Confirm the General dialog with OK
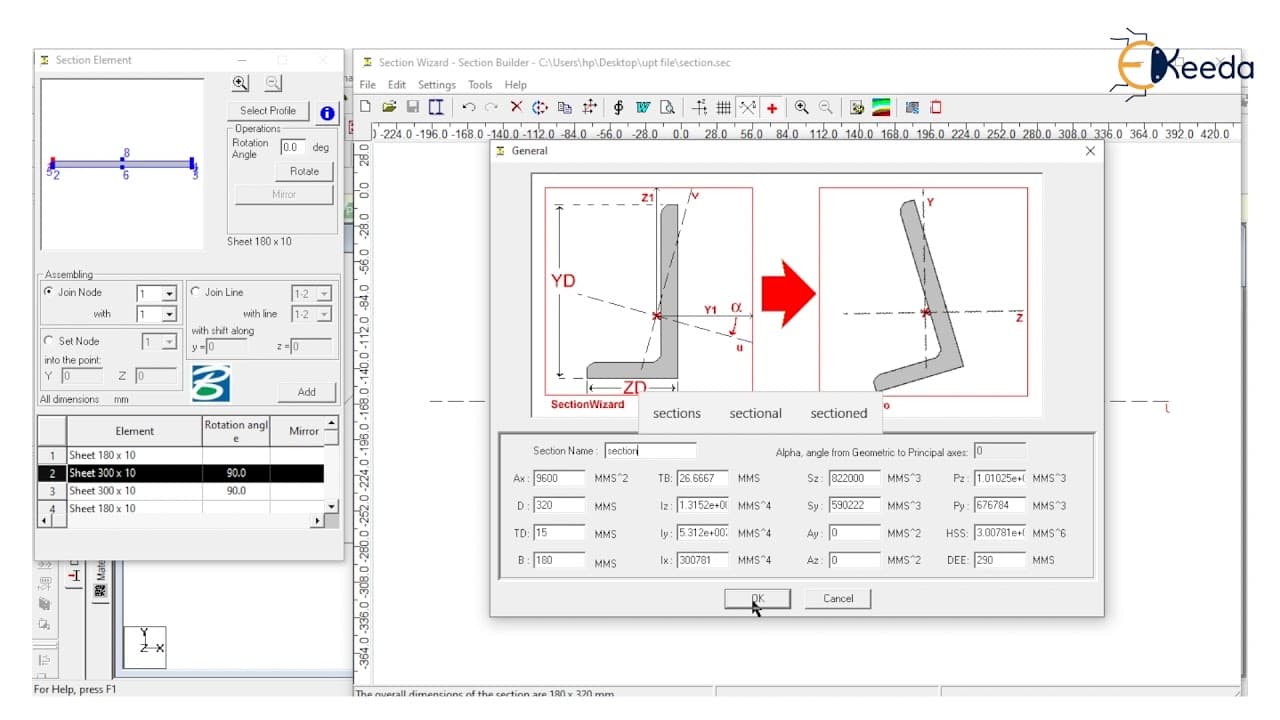This screenshot has width=1280, height=720. click(757, 599)
